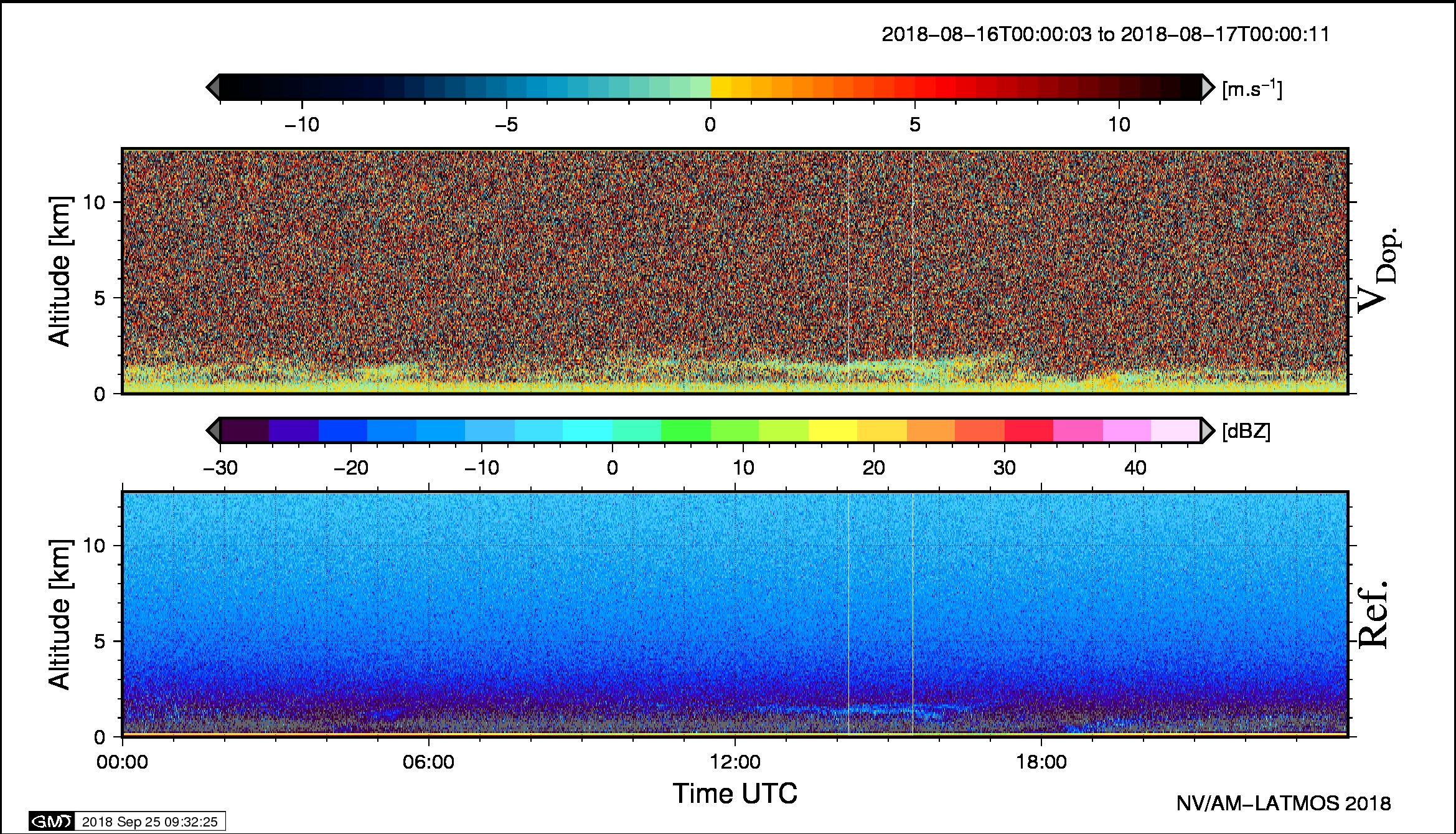Click left arrow of dBZ colorbar
Screen dimensions: 1456x834
tap(213, 430)
